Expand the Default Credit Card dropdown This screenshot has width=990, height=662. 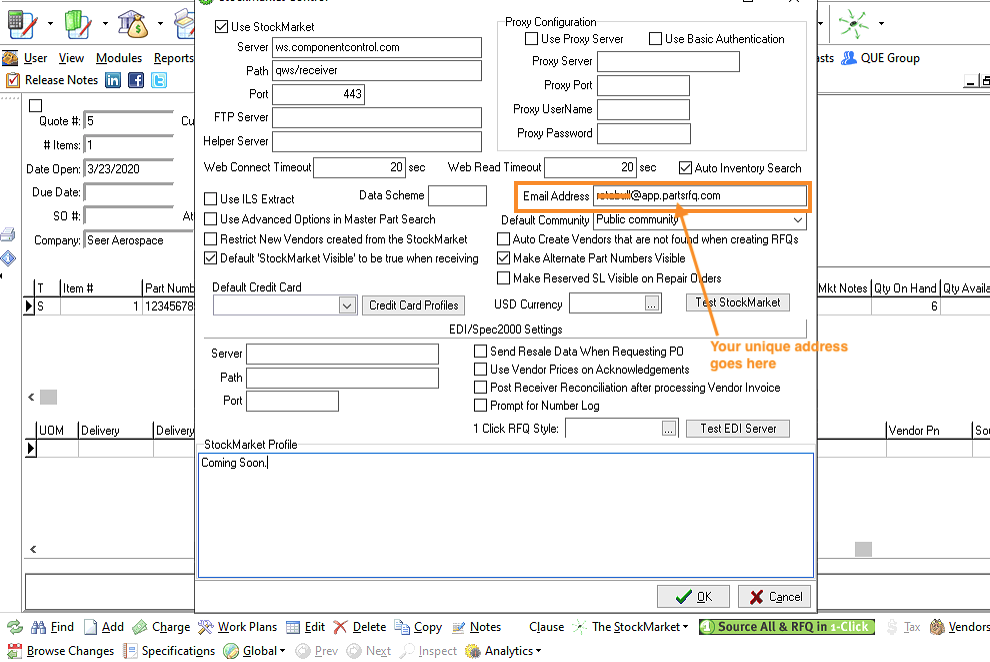point(347,306)
